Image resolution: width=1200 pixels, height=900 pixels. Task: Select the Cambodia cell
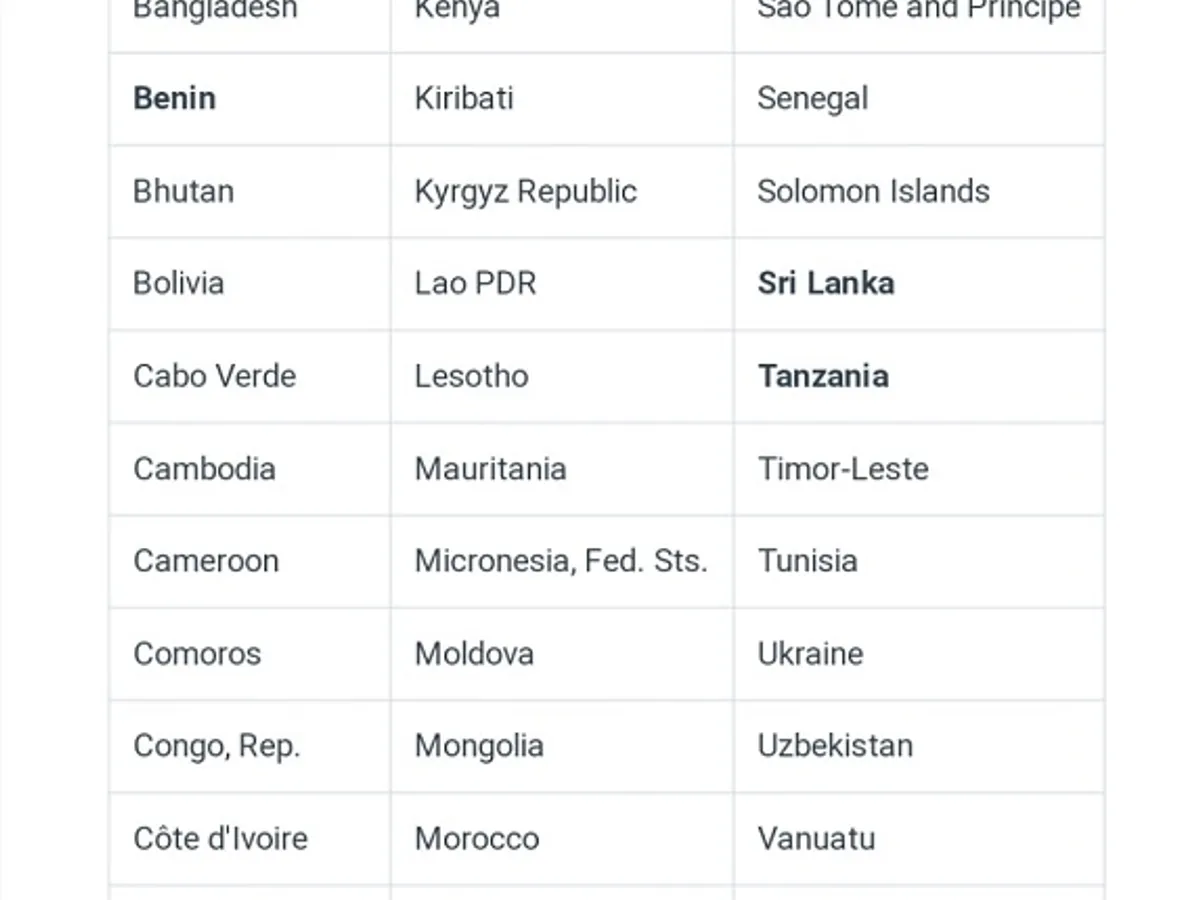pyautogui.click(x=204, y=468)
